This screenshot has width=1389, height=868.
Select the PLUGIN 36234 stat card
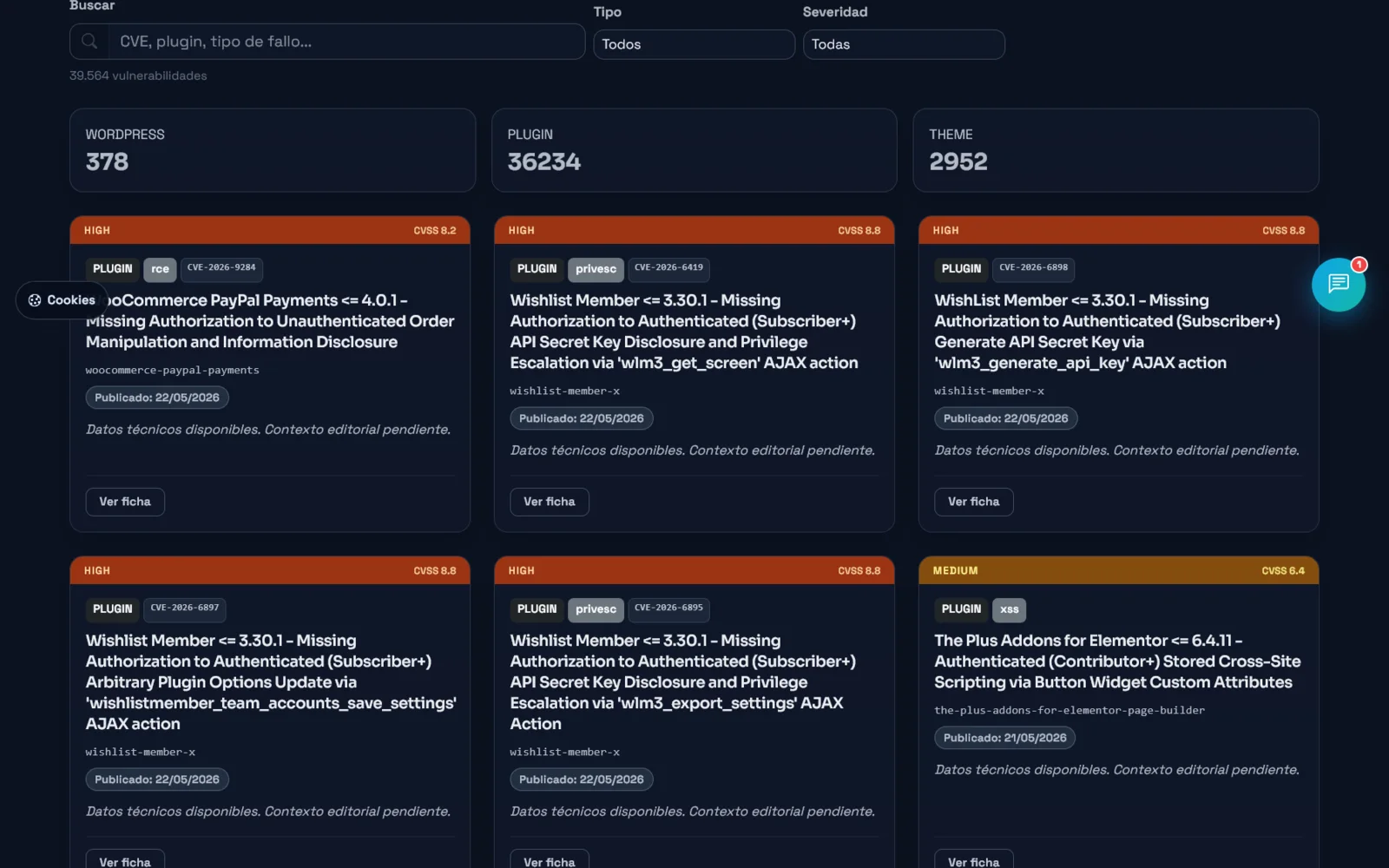(694, 150)
